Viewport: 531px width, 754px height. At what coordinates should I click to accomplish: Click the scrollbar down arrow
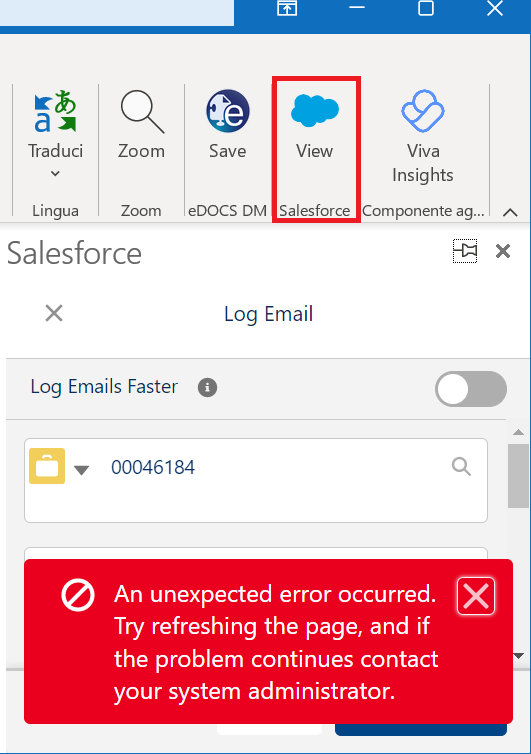[518, 656]
